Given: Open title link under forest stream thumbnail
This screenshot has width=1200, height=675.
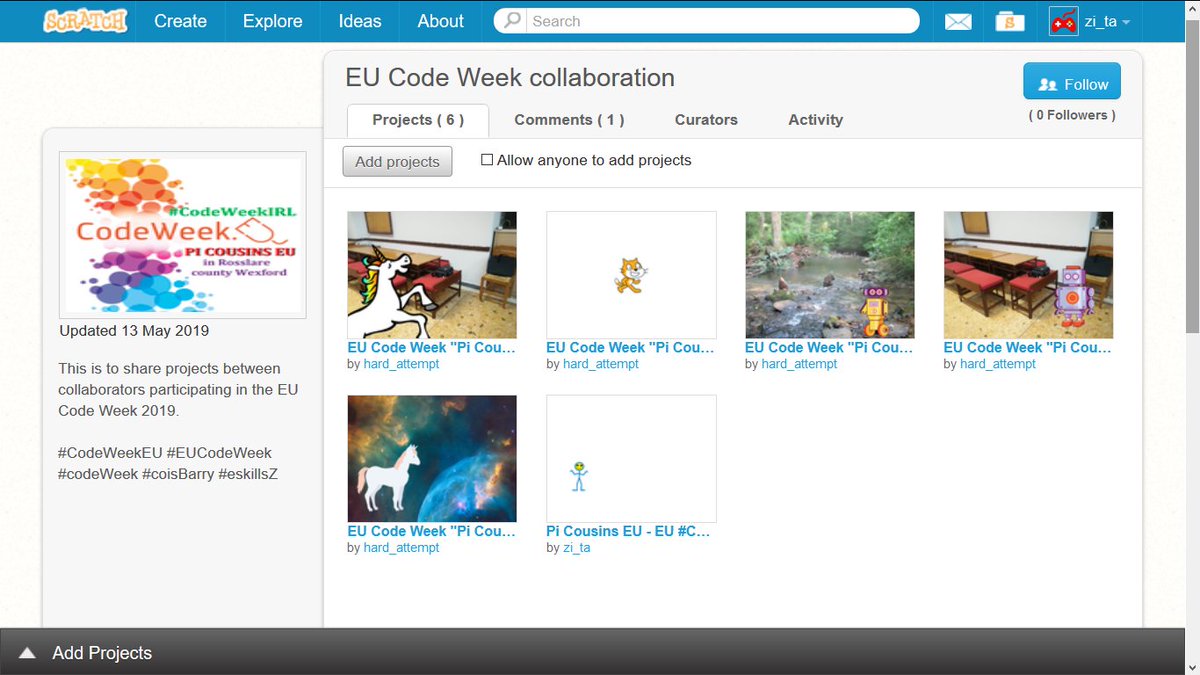Looking at the screenshot, I should tap(830, 348).
